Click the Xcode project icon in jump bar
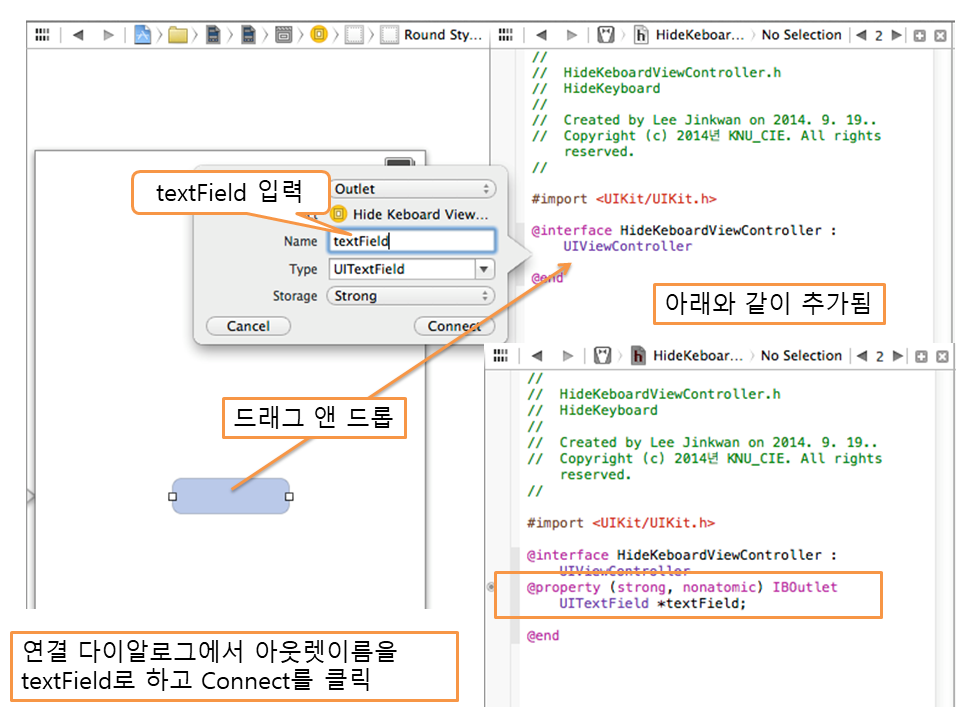Image resolution: width=960 pixels, height=720 pixels. 143,35
